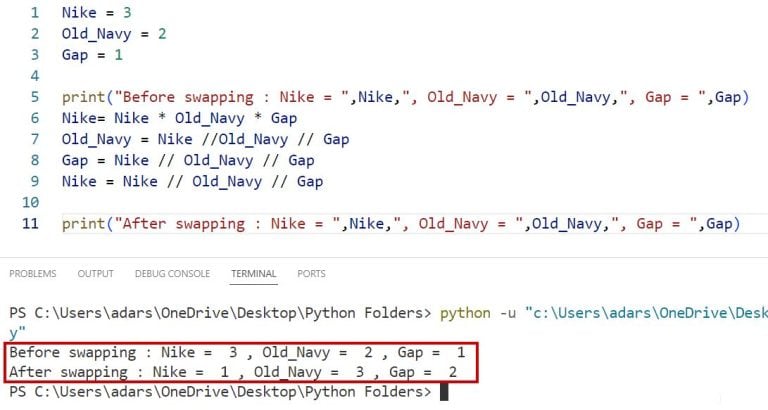Switch to the PORTS tab
This screenshot has height=410, width=768.
point(311,274)
